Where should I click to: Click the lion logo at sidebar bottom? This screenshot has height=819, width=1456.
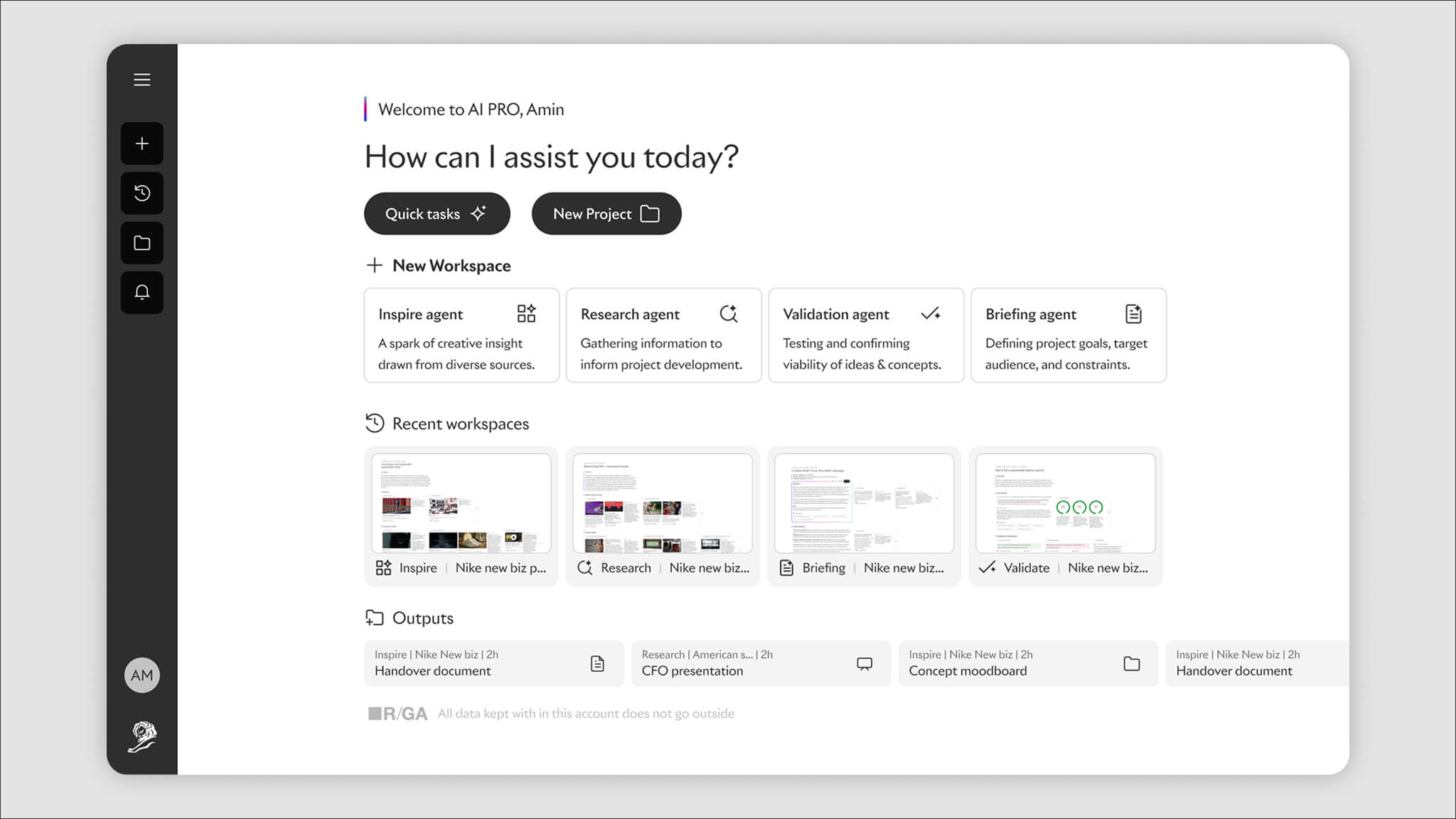click(x=142, y=737)
